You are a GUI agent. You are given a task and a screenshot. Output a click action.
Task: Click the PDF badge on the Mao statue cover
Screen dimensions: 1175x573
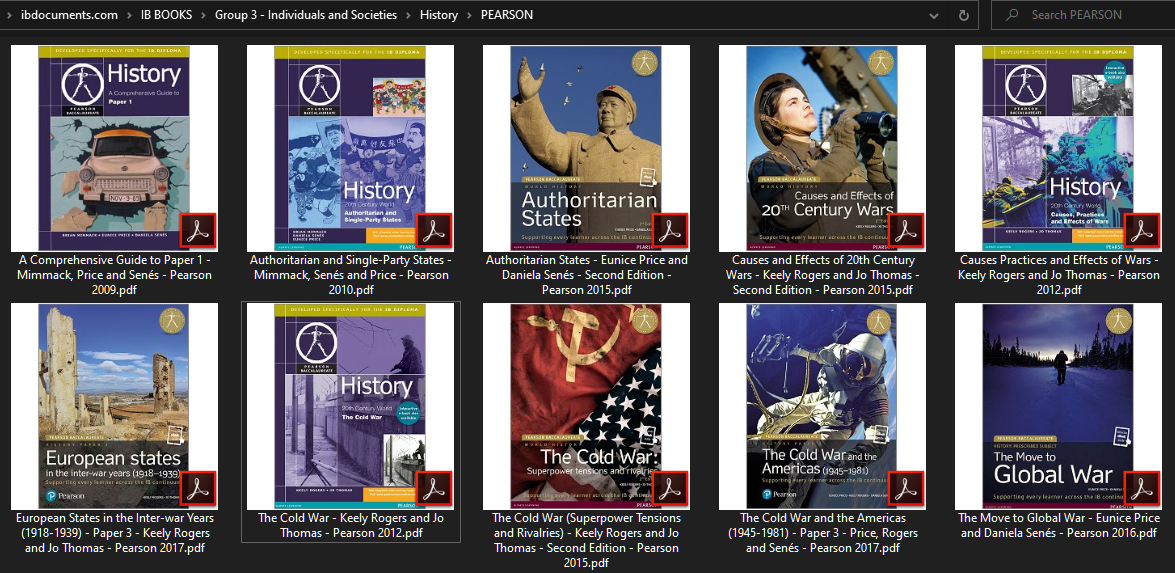coord(670,231)
